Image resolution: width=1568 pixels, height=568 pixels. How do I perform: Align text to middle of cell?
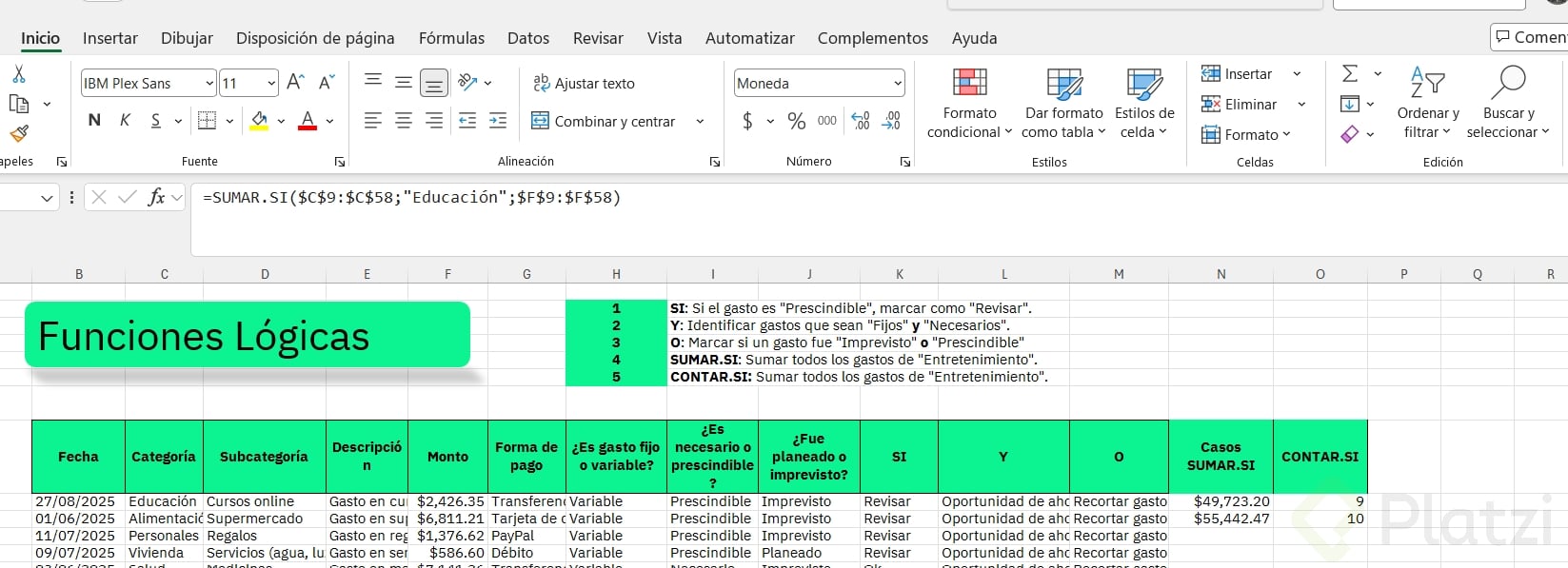pos(404,83)
